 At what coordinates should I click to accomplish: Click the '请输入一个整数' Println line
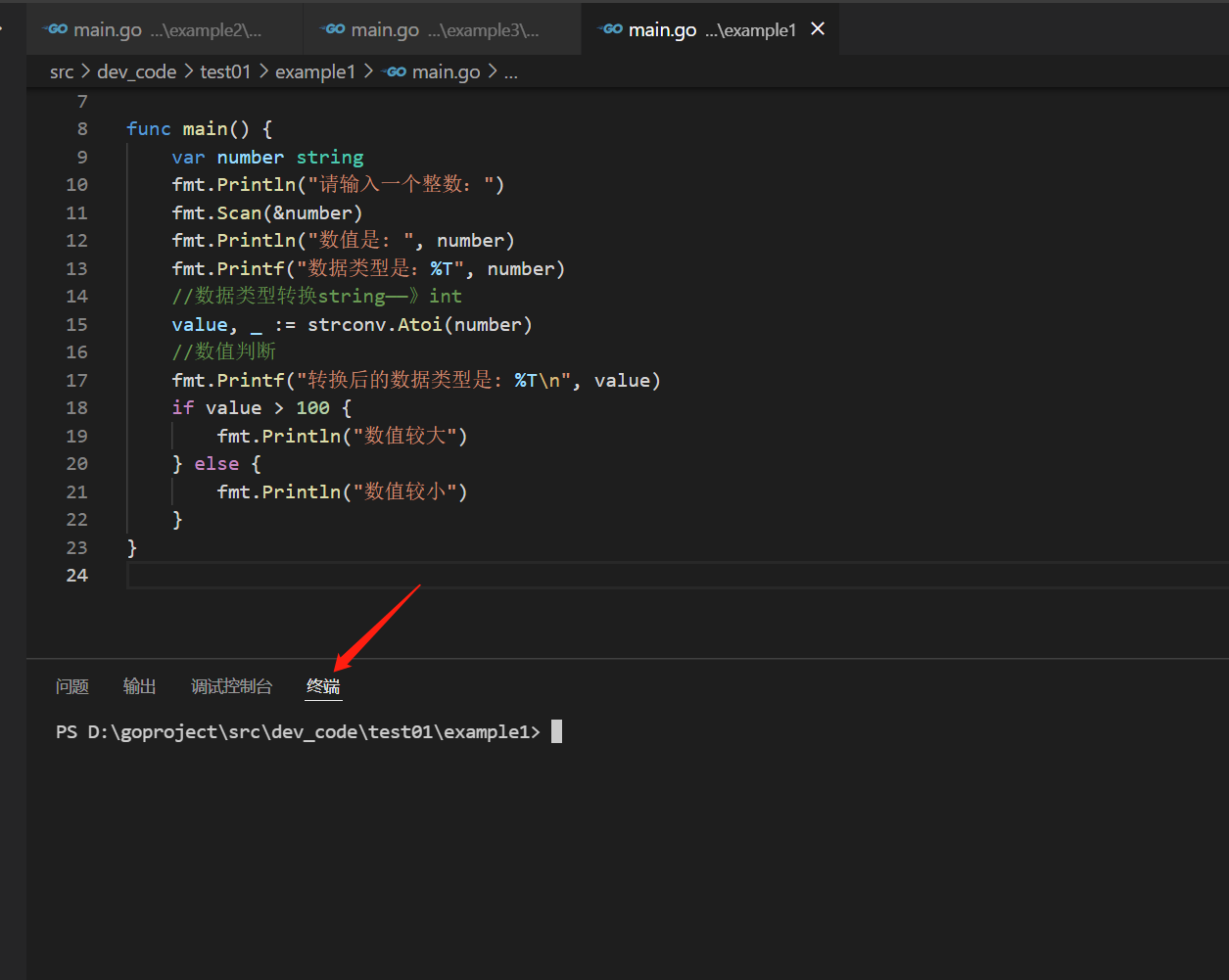(338, 185)
